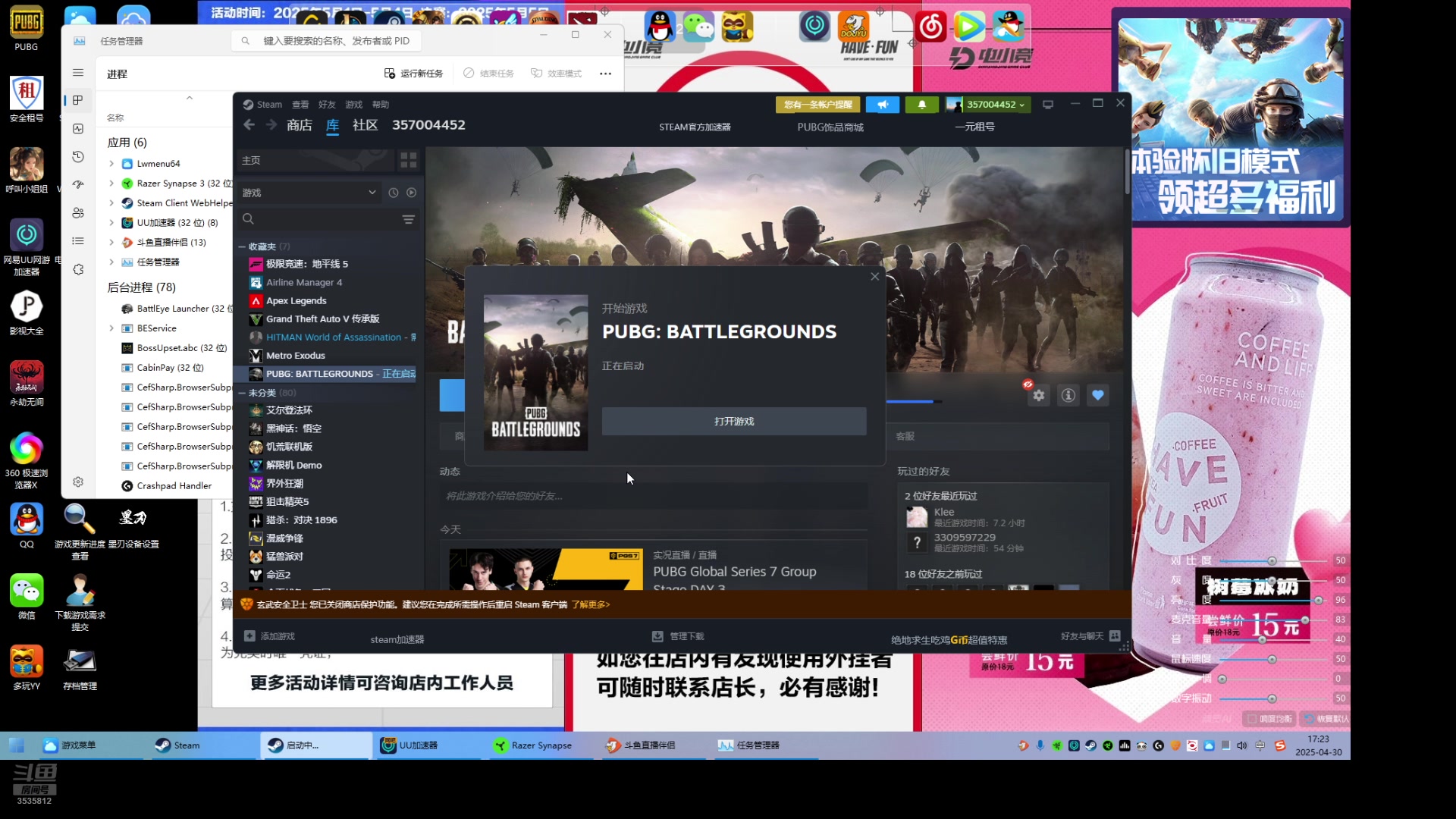
Task: Open 好友与聊天 friends chat
Action: coord(1090,636)
